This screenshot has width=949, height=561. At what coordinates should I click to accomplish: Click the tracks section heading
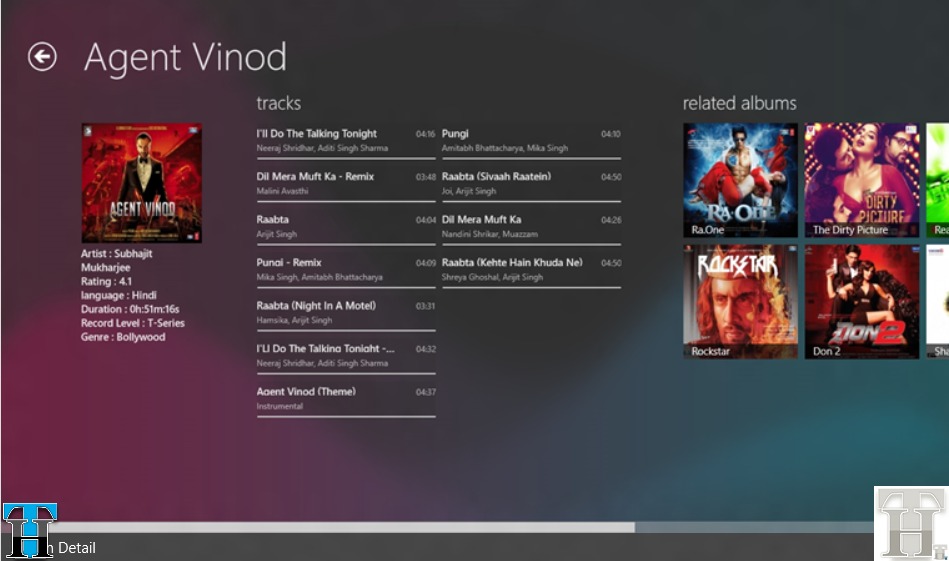(x=278, y=103)
